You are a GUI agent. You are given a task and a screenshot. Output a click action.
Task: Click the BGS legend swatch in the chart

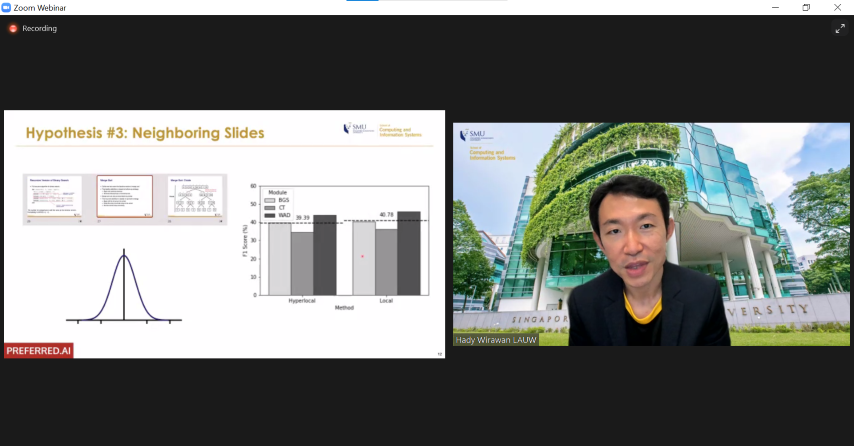270,201
